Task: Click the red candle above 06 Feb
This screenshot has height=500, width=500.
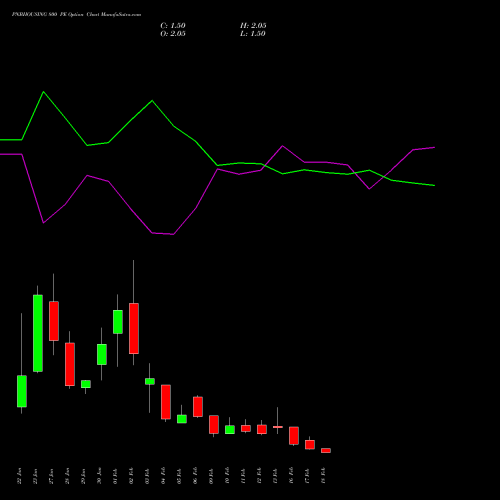Action: click(x=198, y=407)
